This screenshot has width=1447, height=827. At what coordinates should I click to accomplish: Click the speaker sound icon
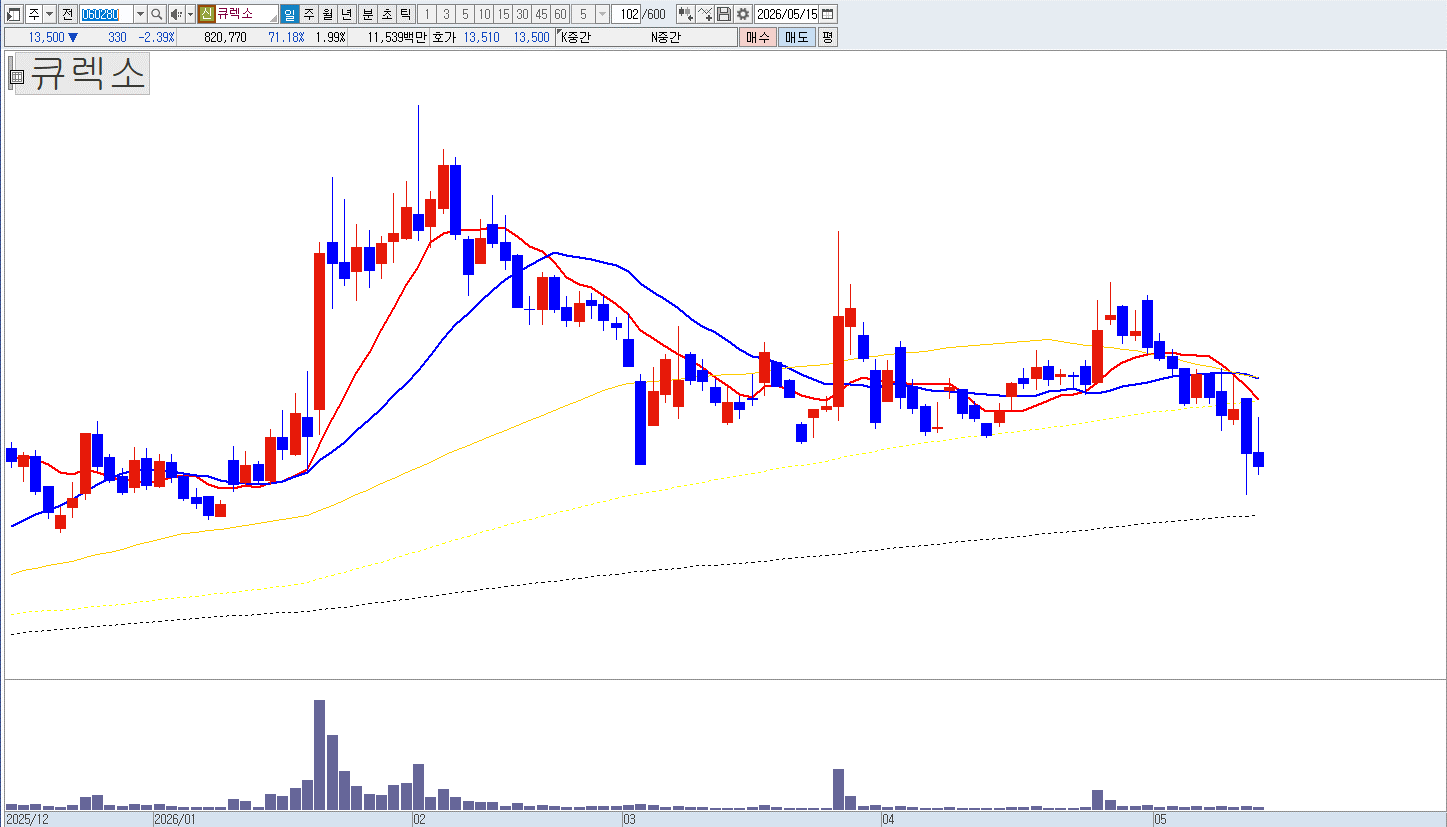(x=176, y=14)
